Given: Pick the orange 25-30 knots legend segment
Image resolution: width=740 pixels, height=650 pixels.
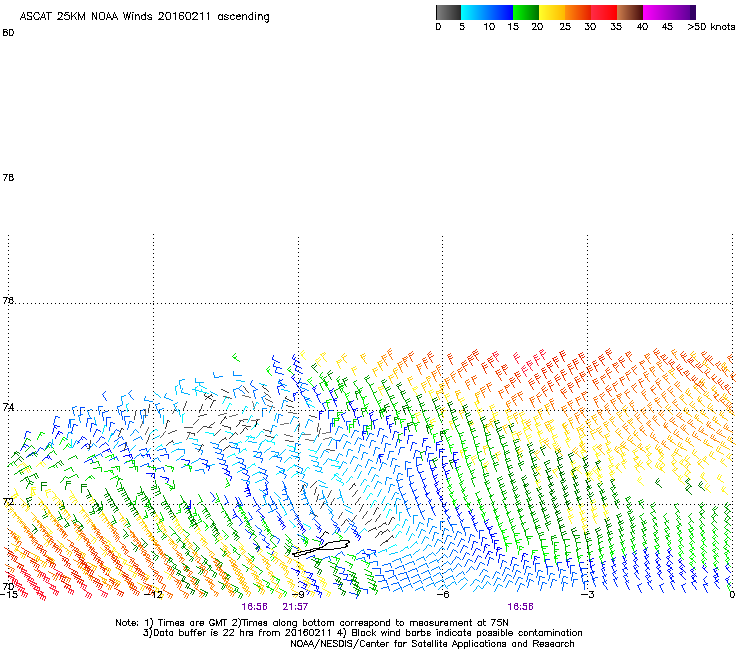Looking at the screenshot, I should pyautogui.click(x=578, y=12).
